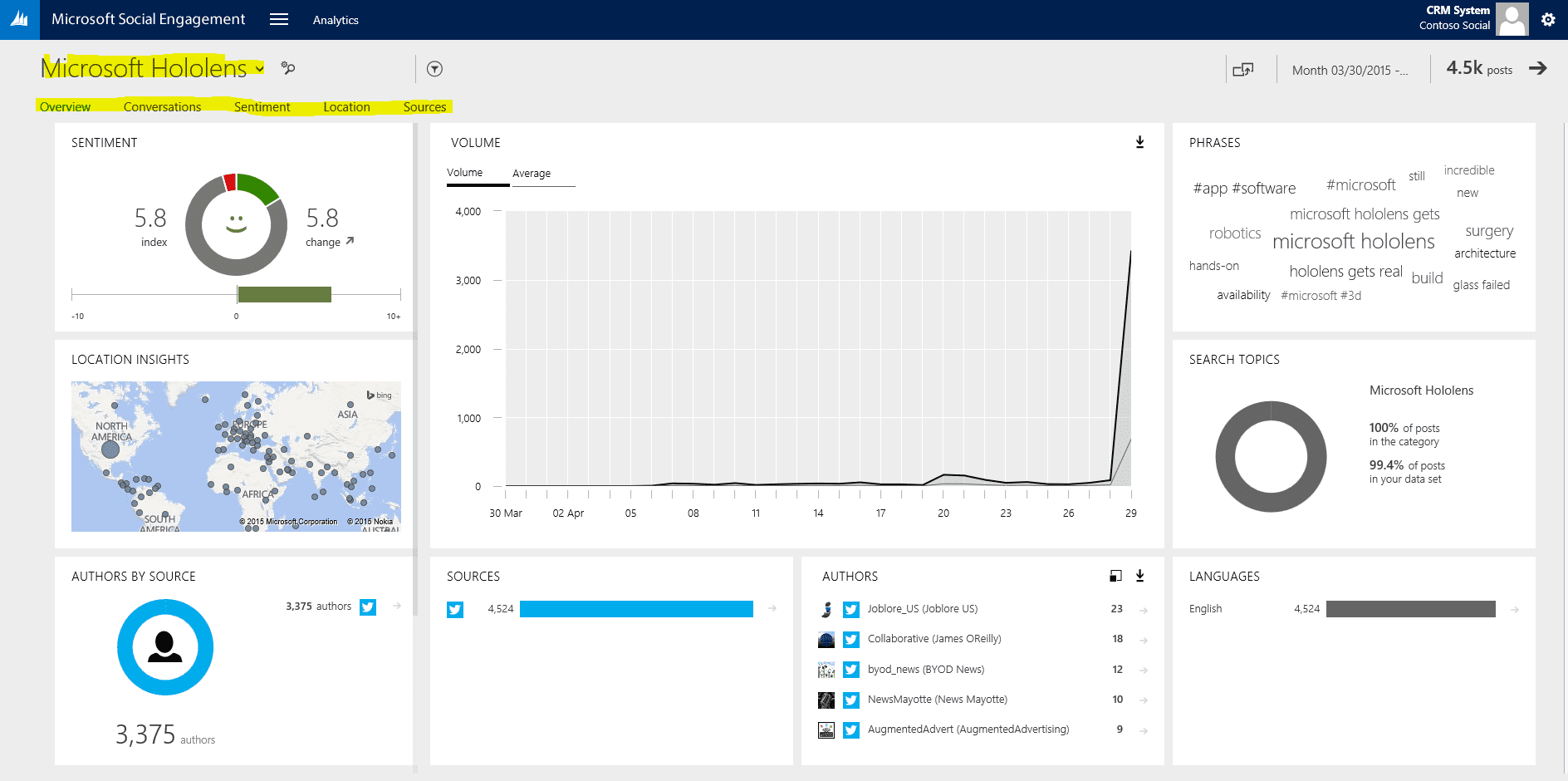Switch chart to Average view
The width and height of the screenshot is (1568, 781).
[x=532, y=174]
